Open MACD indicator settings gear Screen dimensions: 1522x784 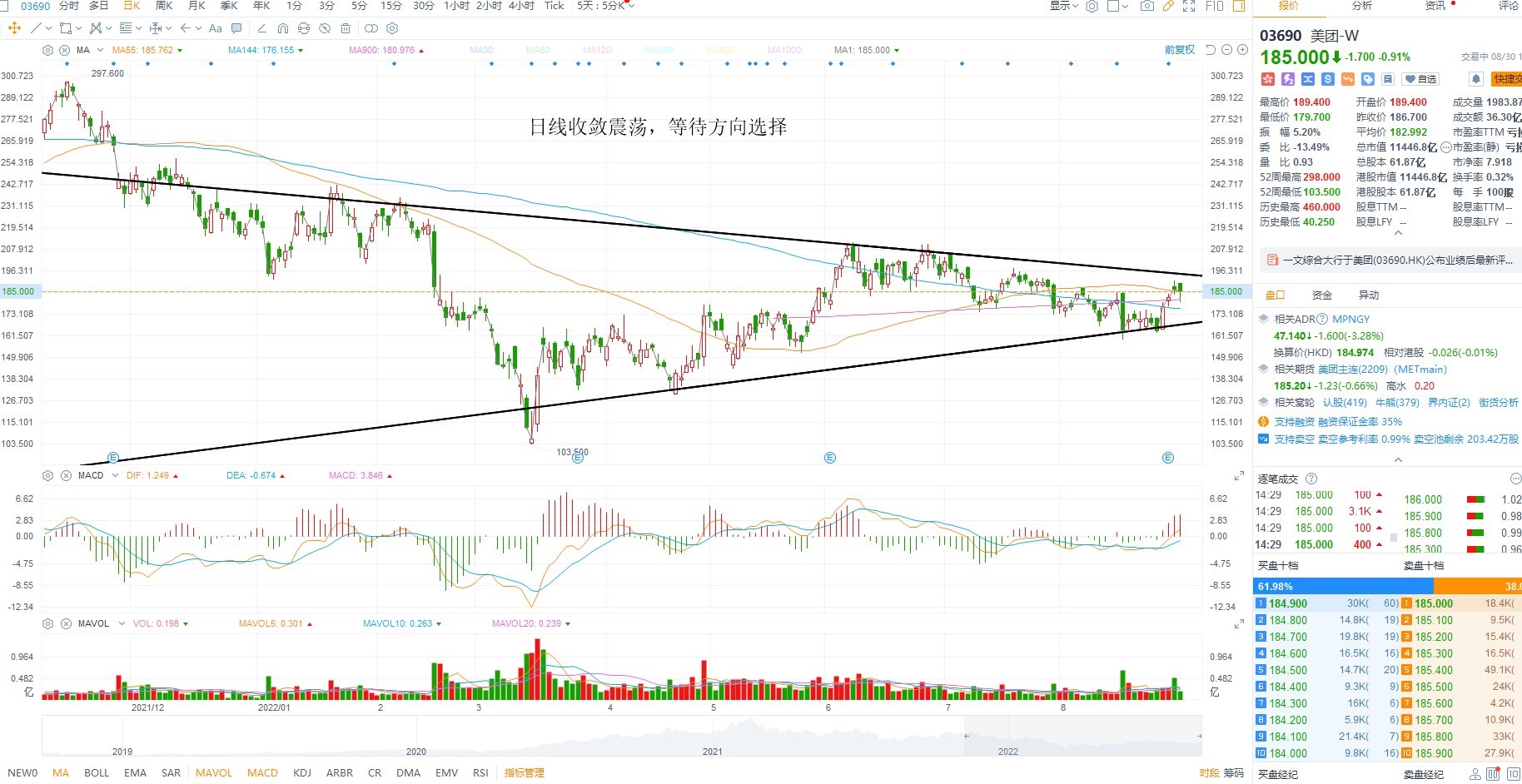(x=48, y=475)
